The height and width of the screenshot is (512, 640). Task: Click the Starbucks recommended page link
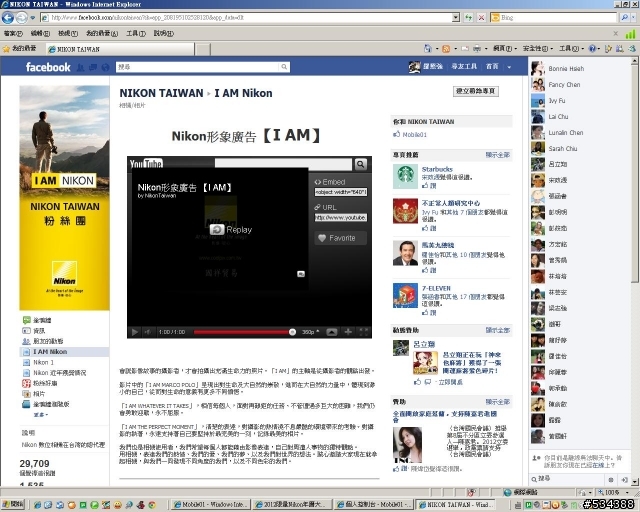(437, 169)
